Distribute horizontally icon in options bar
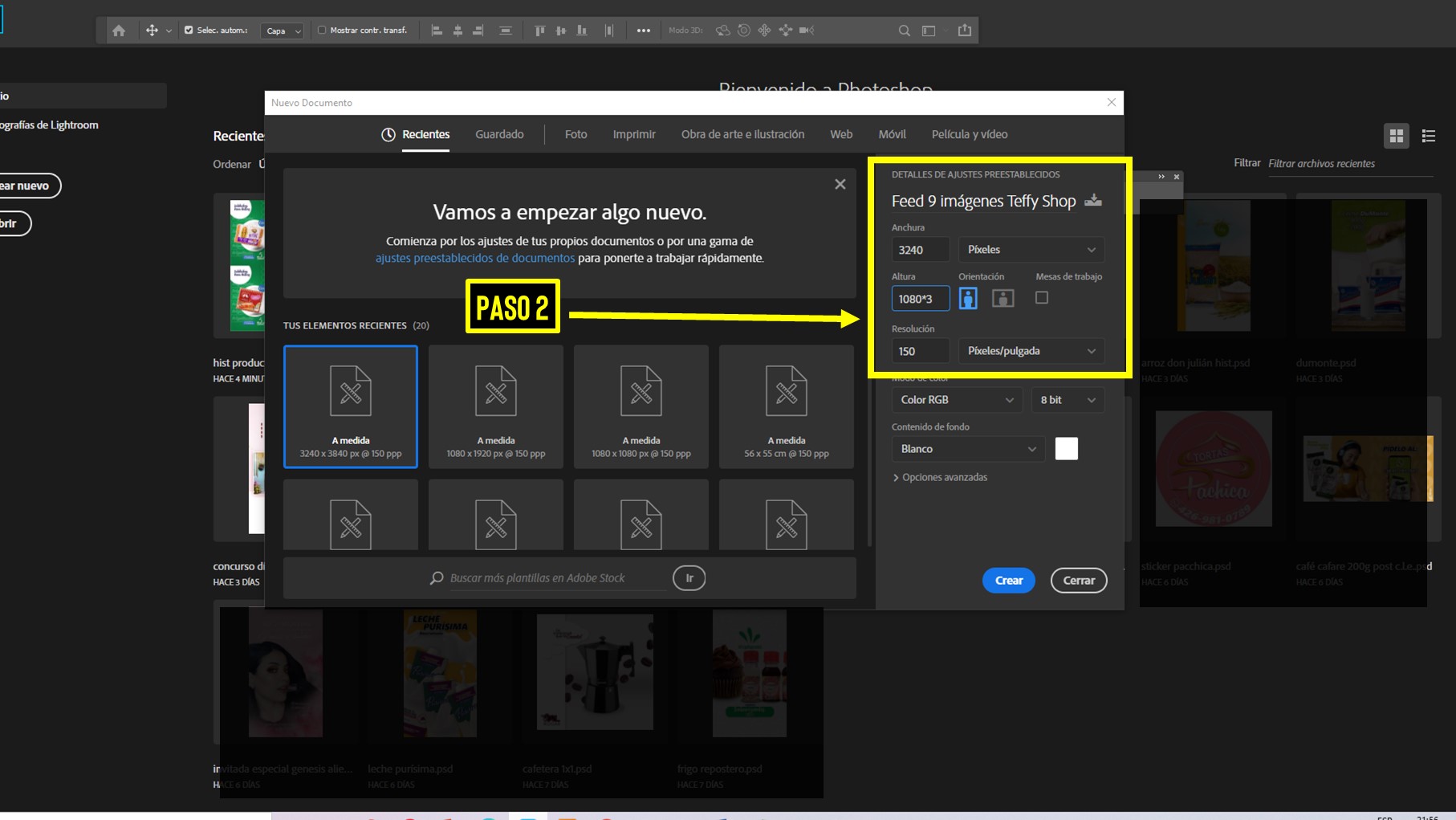This screenshot has height=820, width=1456. click(x=609, y=31)
